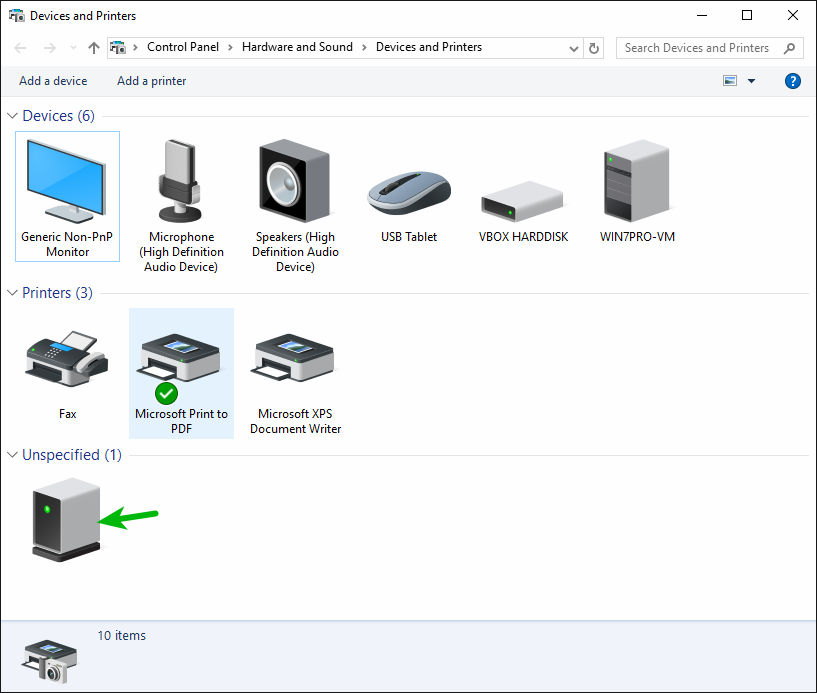Expand the chevron after Hardware and Sound
This screenshot has height=693, width=817.
pos(364,47)
